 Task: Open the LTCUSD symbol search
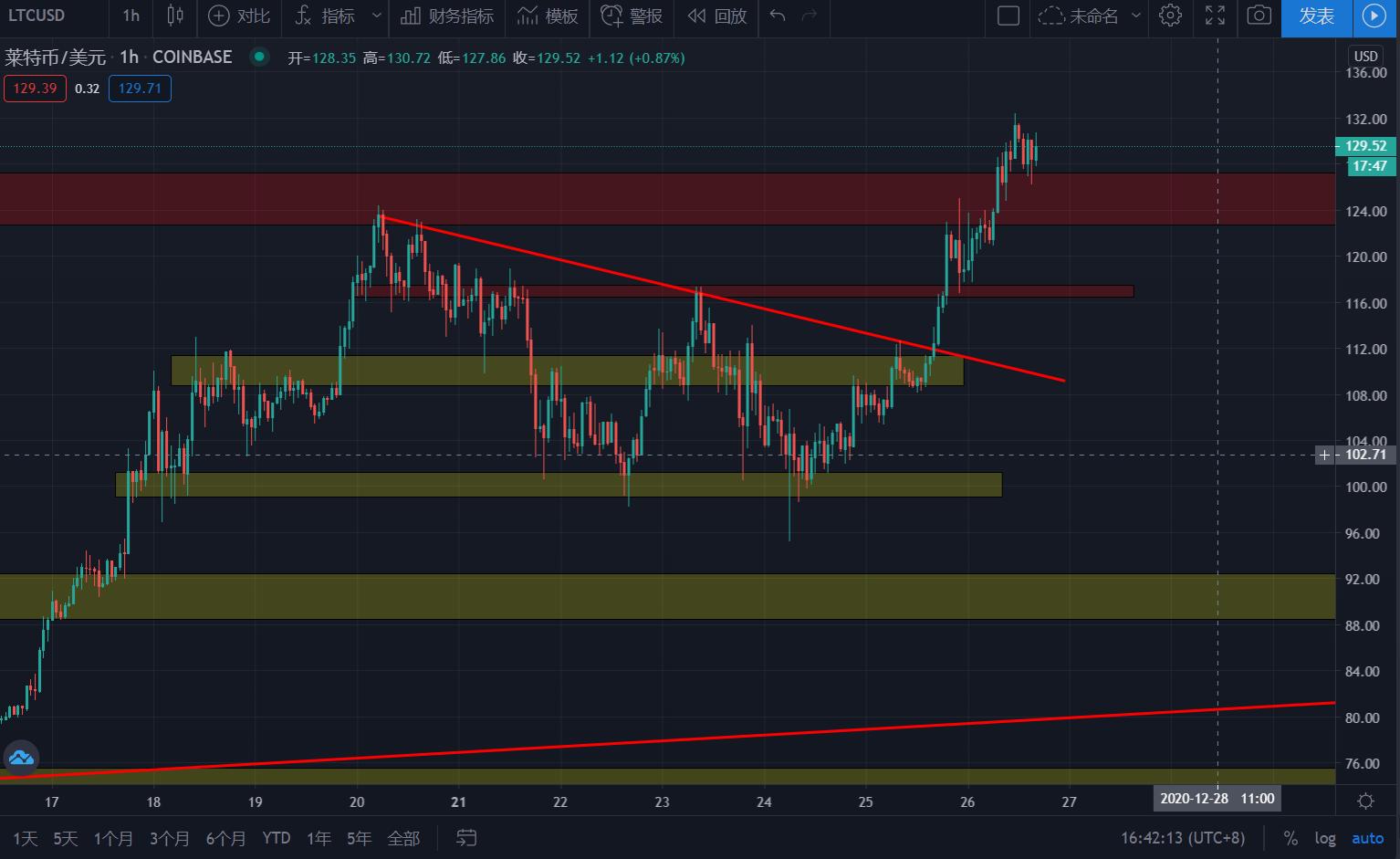click(x=37, y=16)
